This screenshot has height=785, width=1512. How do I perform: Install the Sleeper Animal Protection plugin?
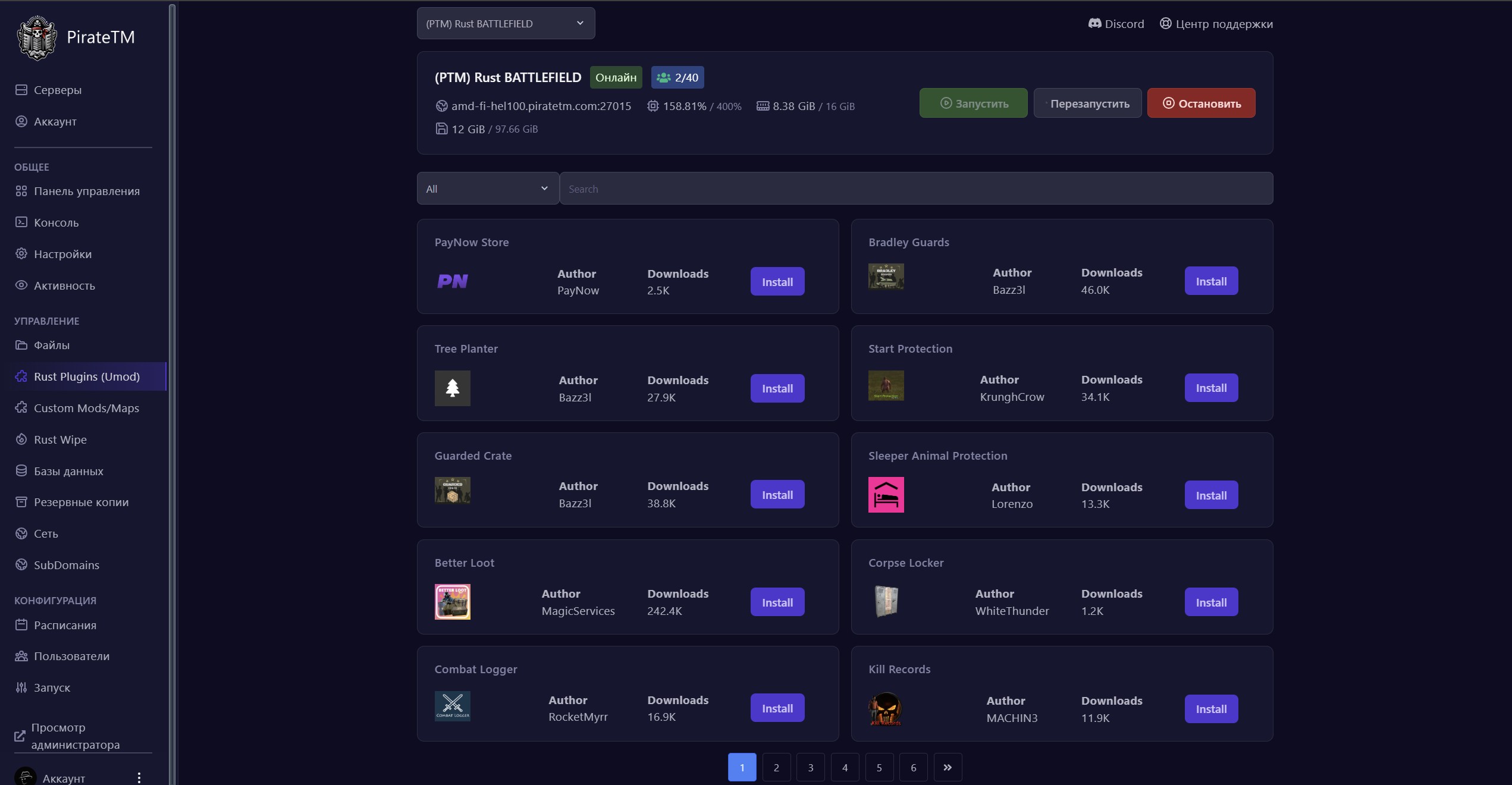coord(1211,495)
